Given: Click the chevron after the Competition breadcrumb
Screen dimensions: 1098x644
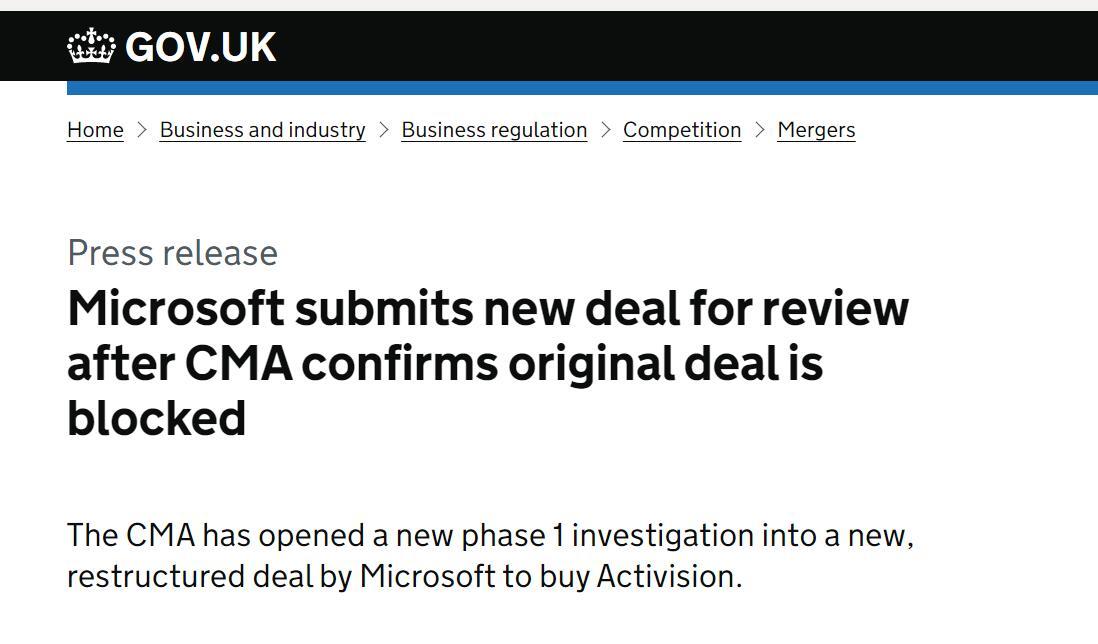Looking at the screenshot, I should tap(760, 130).
